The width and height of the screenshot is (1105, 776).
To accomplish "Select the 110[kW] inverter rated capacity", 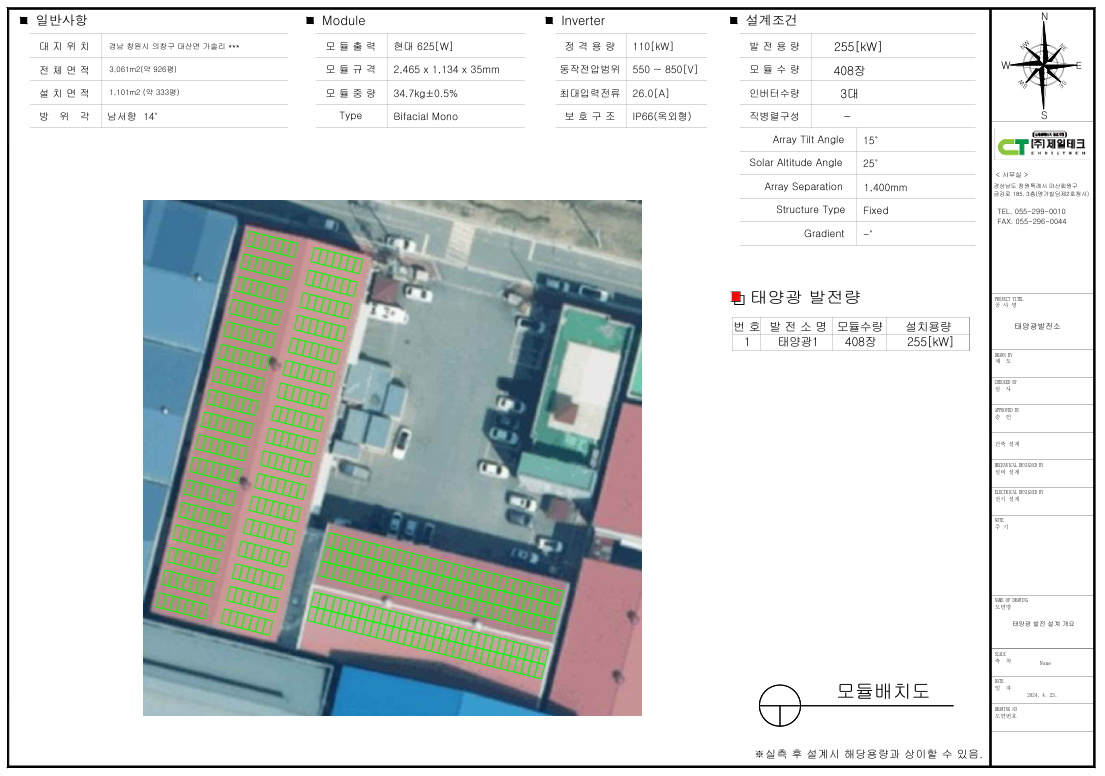I will tap(653, 46).
